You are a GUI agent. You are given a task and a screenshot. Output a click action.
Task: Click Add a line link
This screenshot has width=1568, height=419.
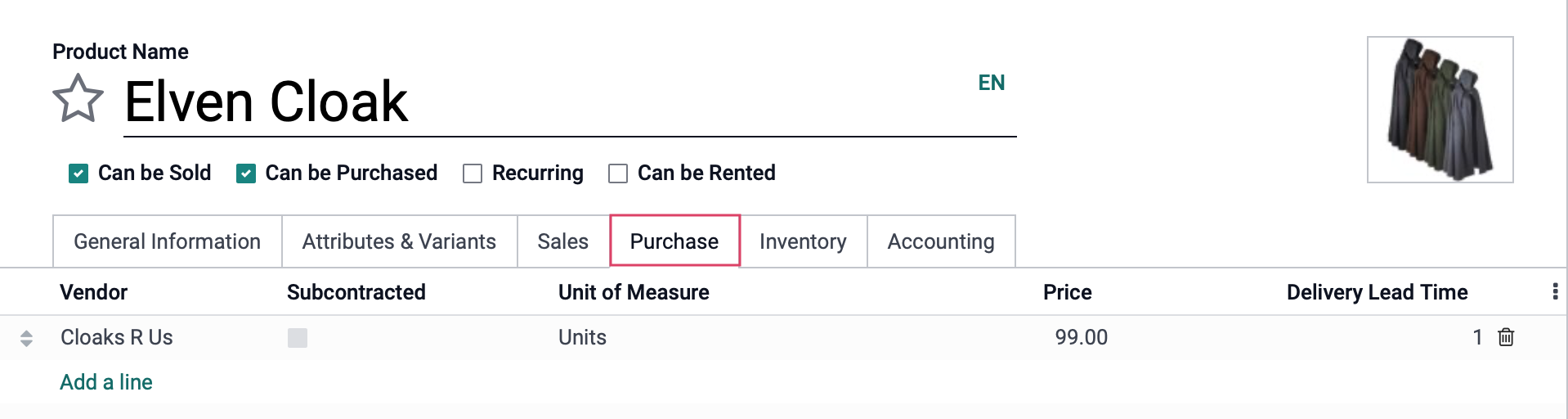tap(106, 382)
